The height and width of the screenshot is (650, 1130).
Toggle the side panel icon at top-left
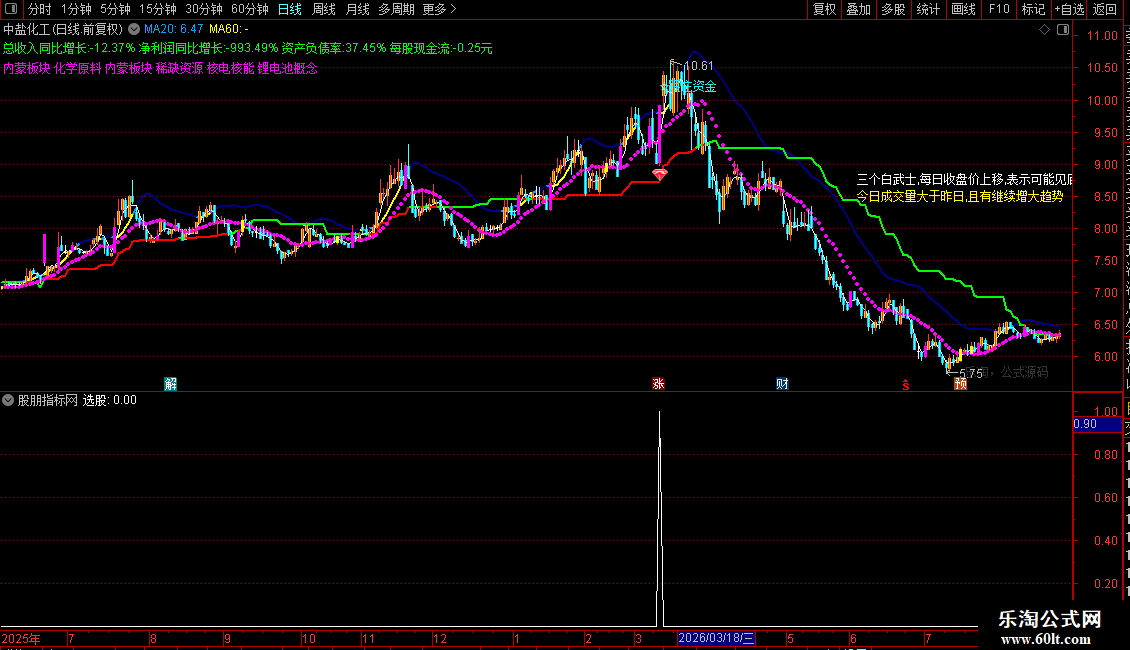pos(11,9)
